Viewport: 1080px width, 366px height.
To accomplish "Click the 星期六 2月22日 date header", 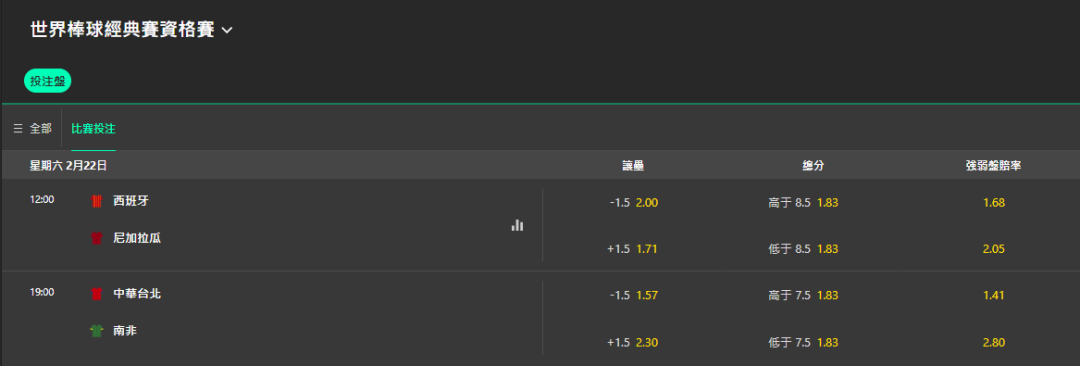I will click(68, 165).
